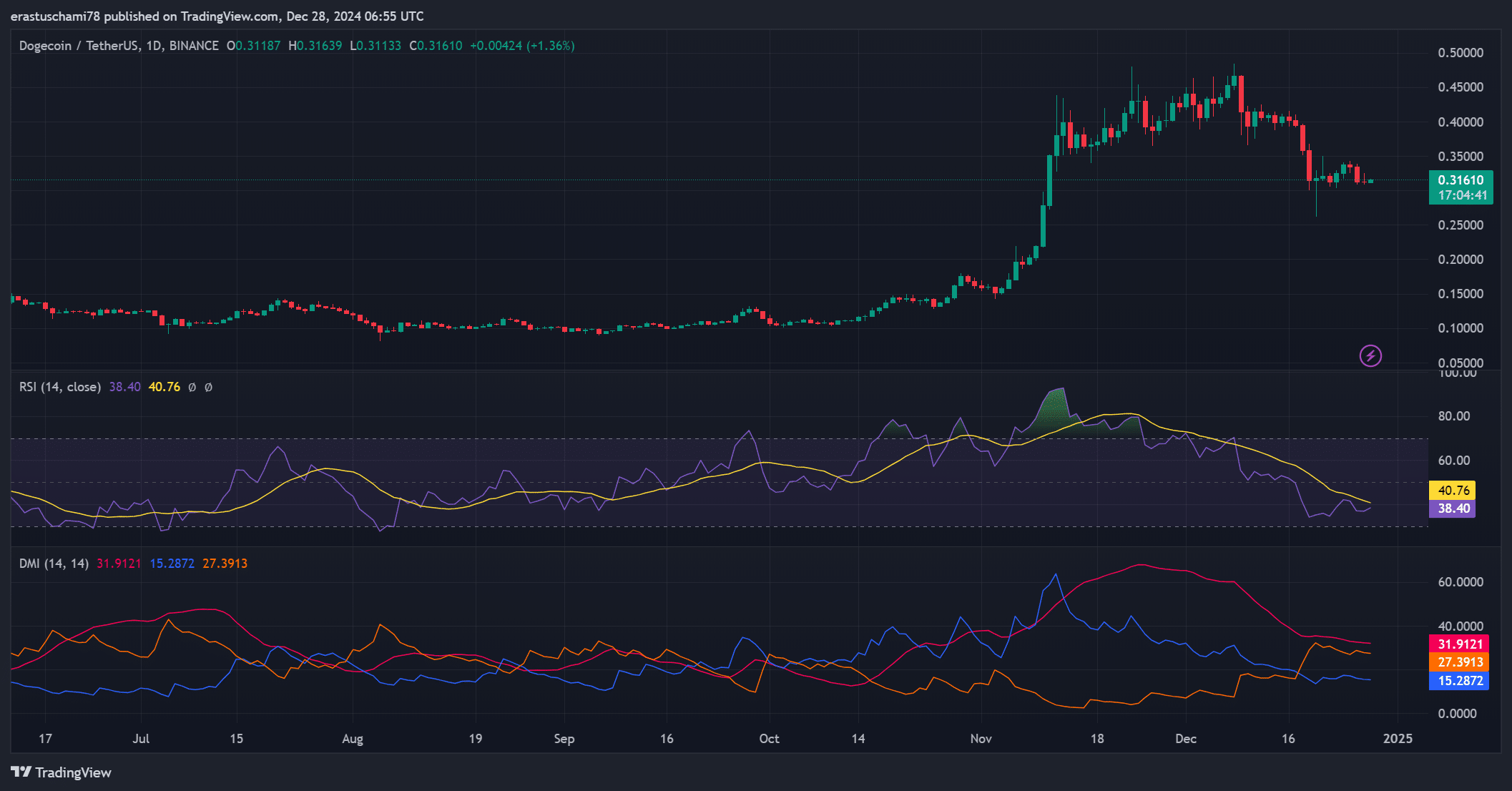Select the green 0.31610 current price label
Screen dimensions: 1512x791
[x=1460, y=180]
